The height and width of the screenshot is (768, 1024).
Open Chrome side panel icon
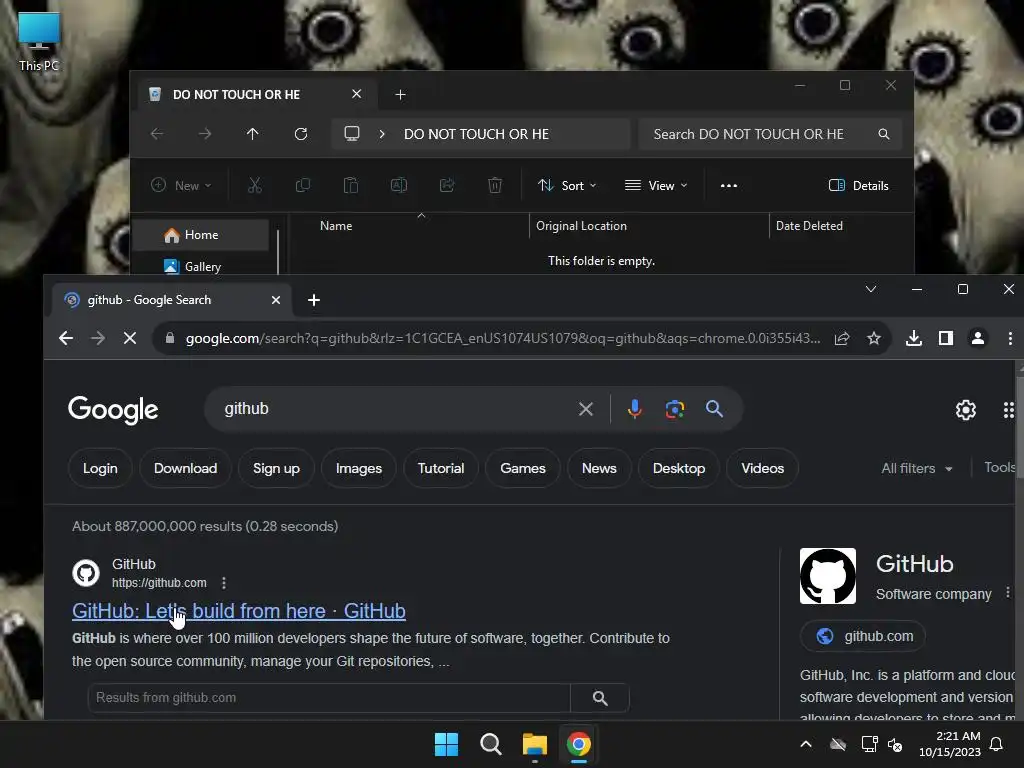pos(946,338)
